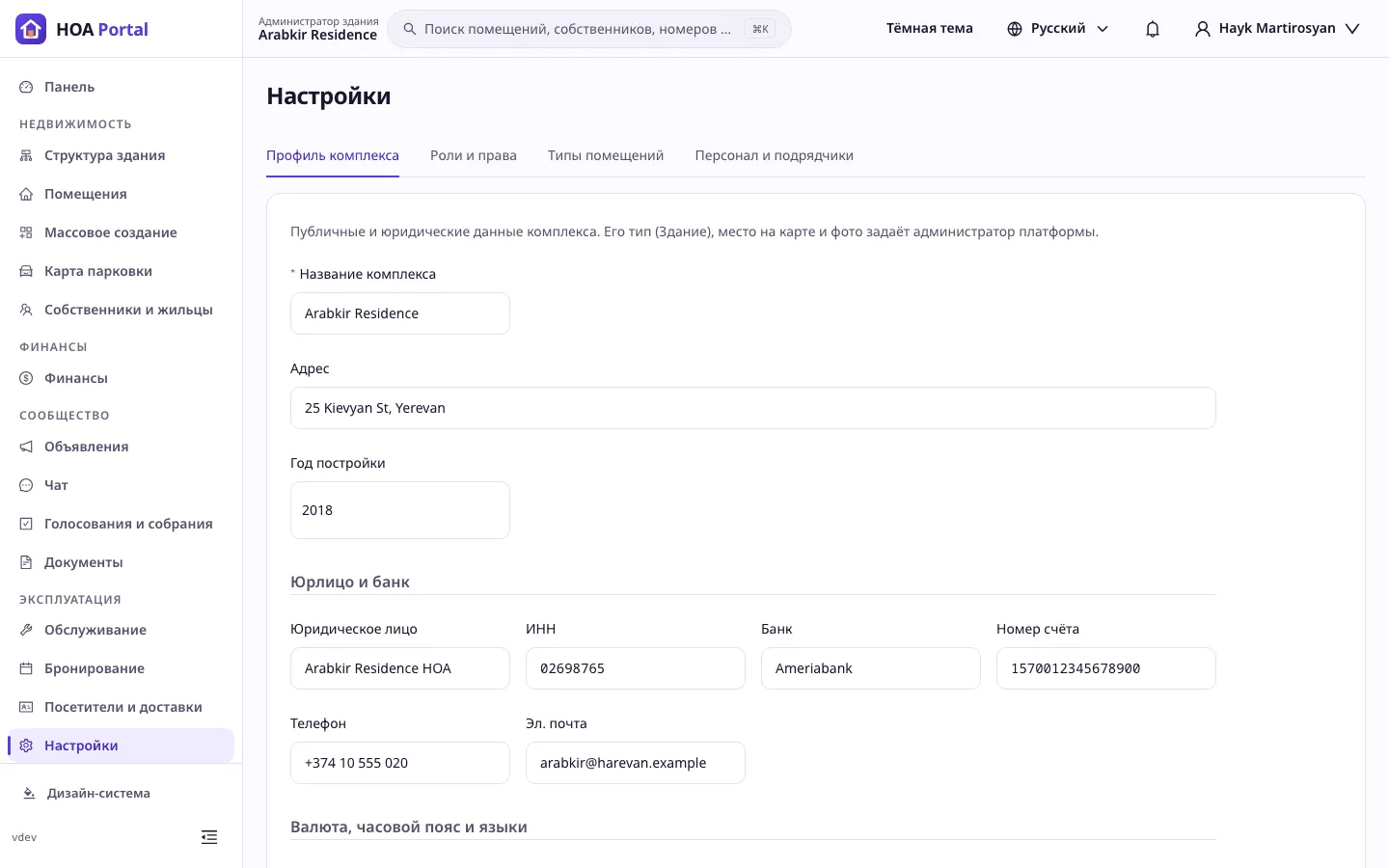Open the Русский language dropdown
Image resolution: width=1389 pixels, height=868 pixels.
1058,29
